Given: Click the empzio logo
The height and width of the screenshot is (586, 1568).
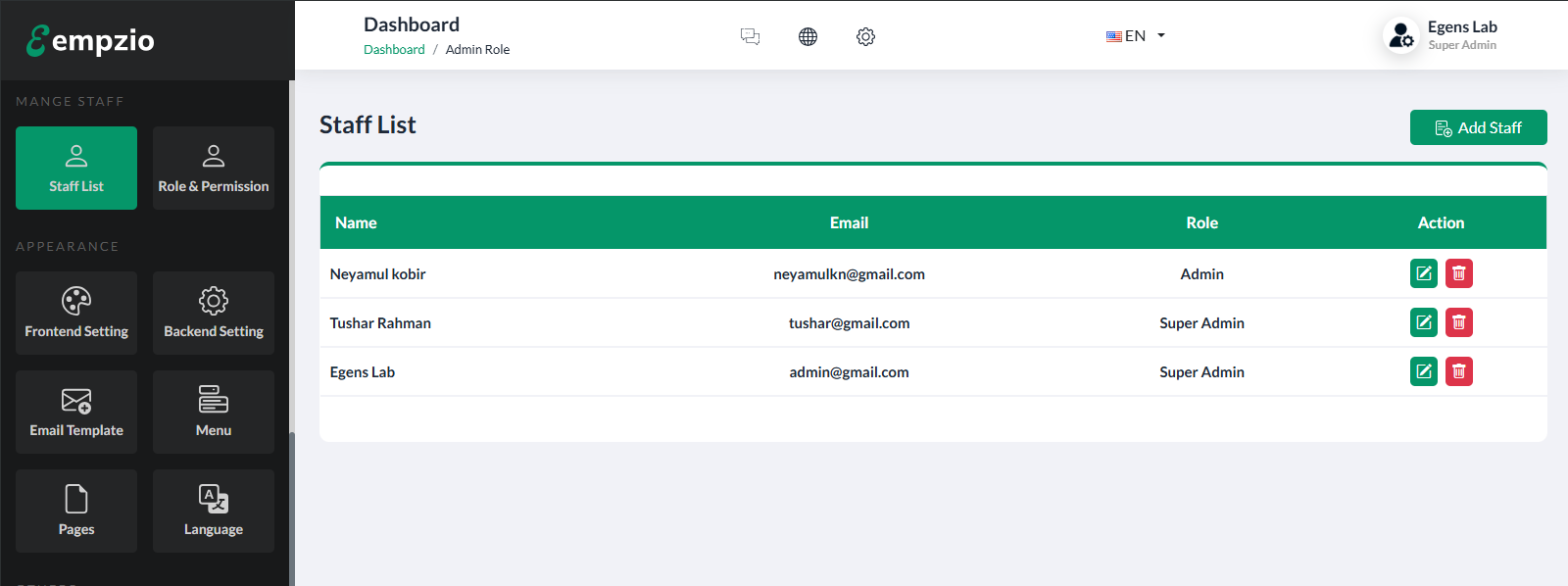Looking at the screenshot, I should click(90, 40).
